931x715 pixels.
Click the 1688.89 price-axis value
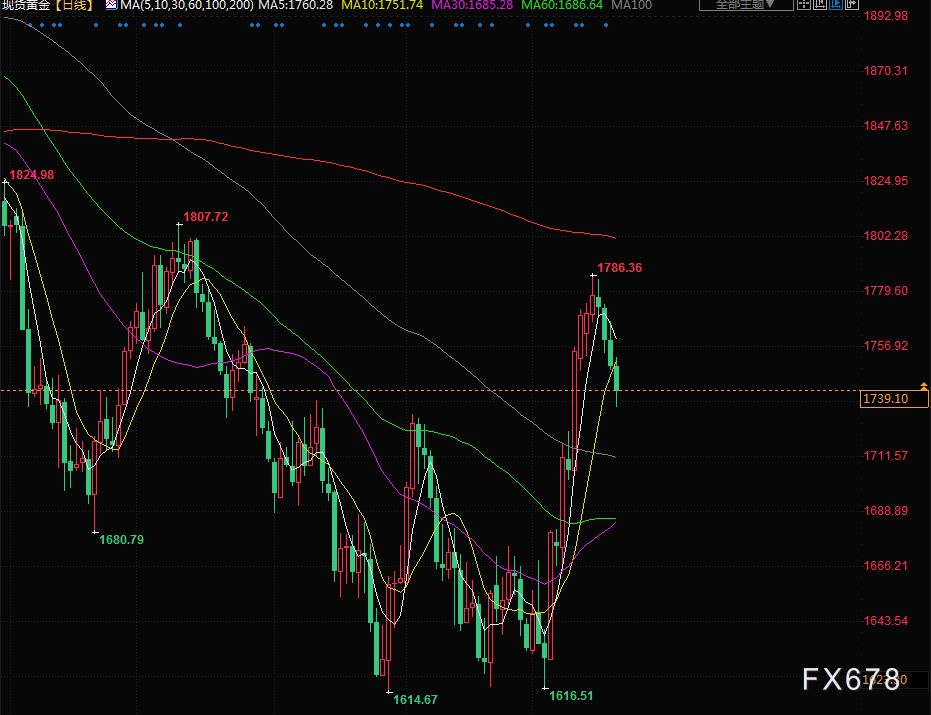885,511
